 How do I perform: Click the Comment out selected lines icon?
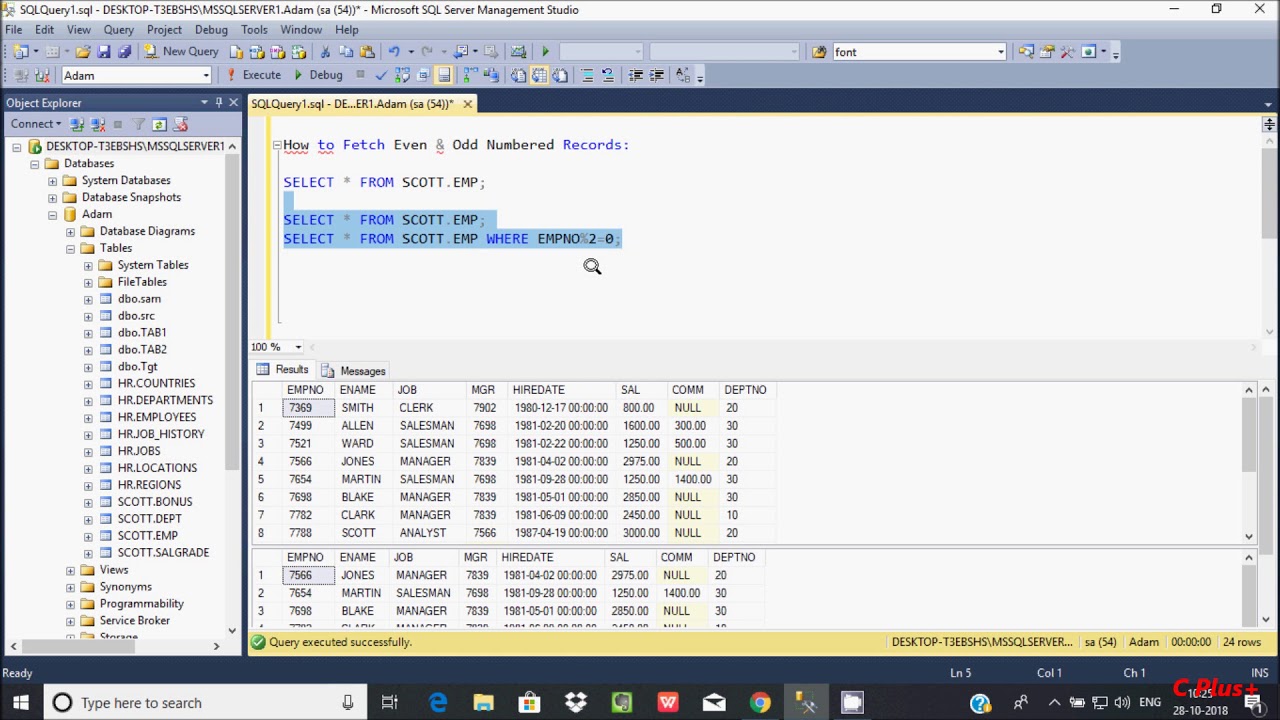click(x=587, y=75)
